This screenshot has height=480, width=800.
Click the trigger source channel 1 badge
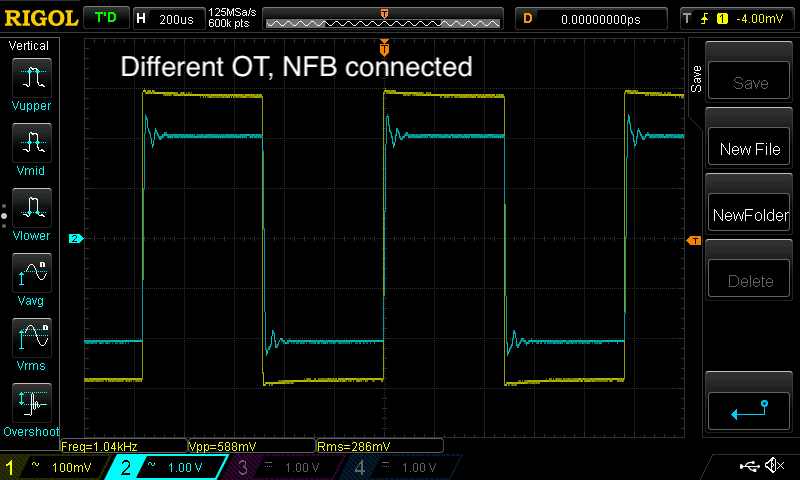[722, 19]
